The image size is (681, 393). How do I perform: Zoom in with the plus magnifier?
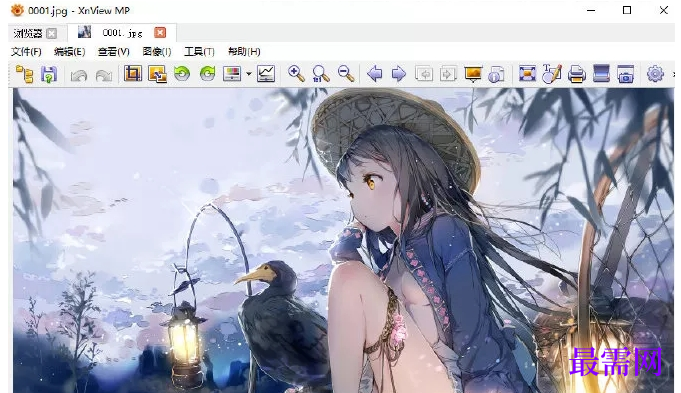click(x=296, y=74)
